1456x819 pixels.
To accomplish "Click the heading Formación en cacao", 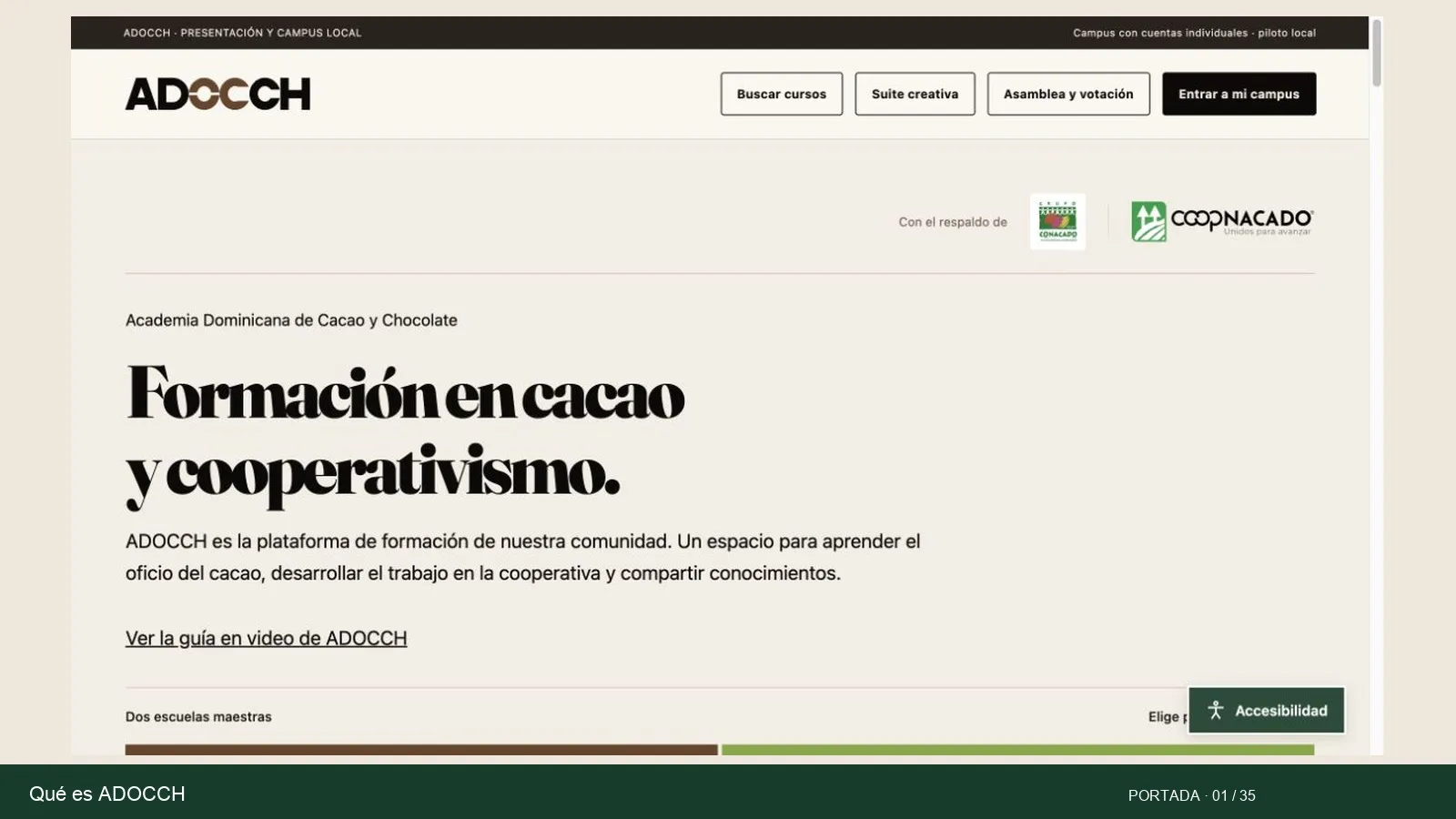I will (x=405, y=395).
